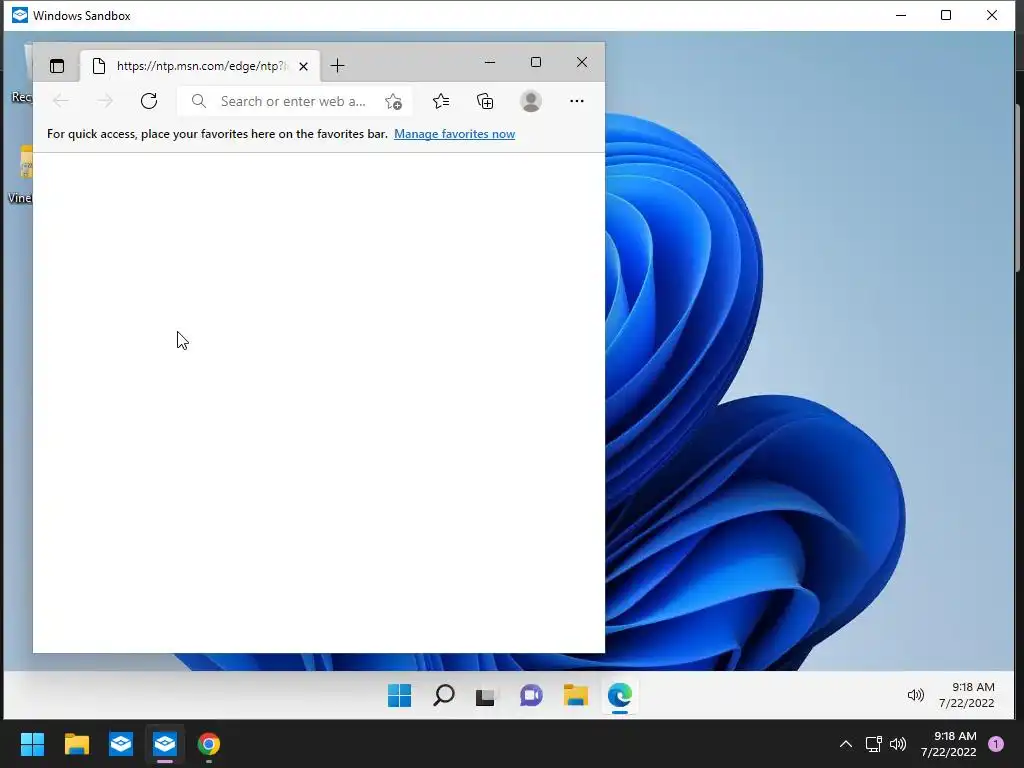The height and width of the screenshot is (768, 1024).
Task: Open the host Windows Start button
Action: click(32, 744)
